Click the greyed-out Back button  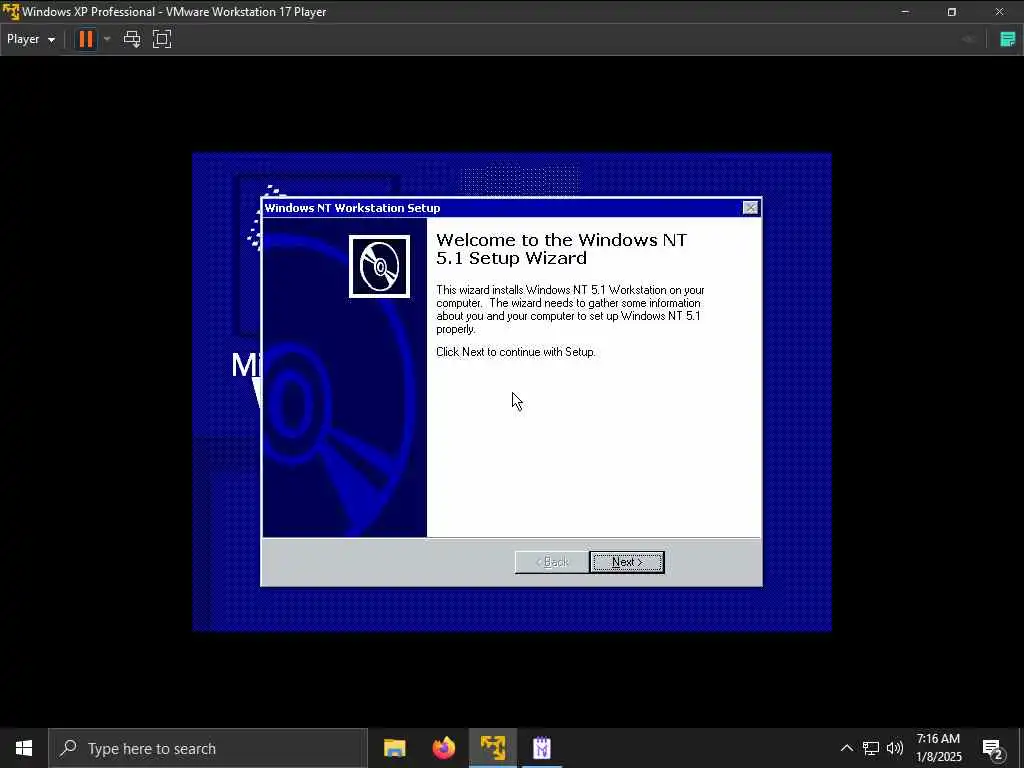(x=552, y=562)
